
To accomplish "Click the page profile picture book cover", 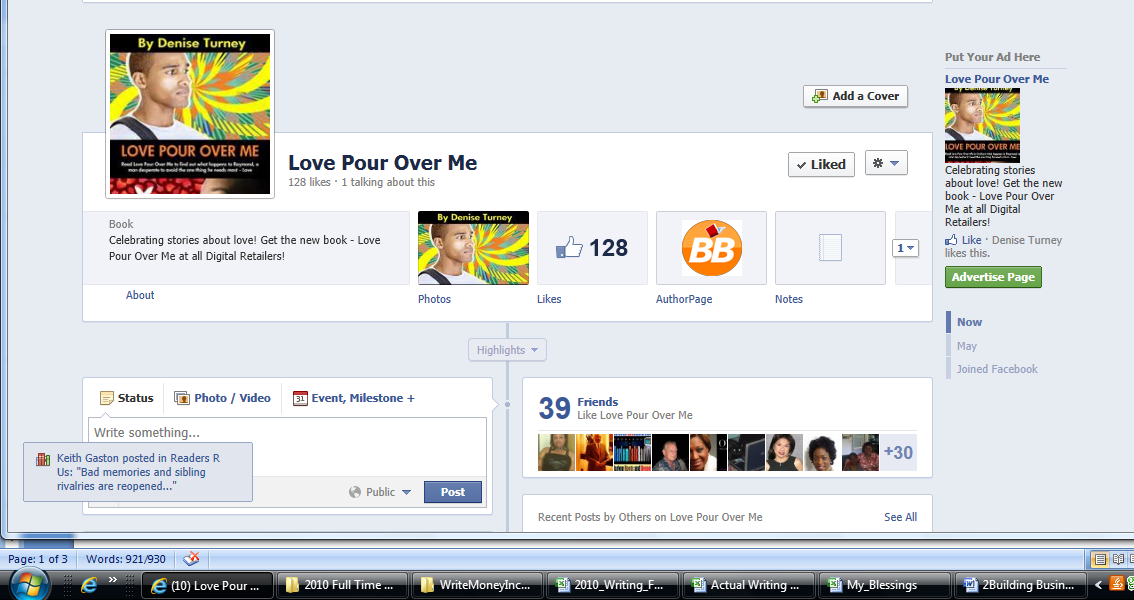I will 189,113.
